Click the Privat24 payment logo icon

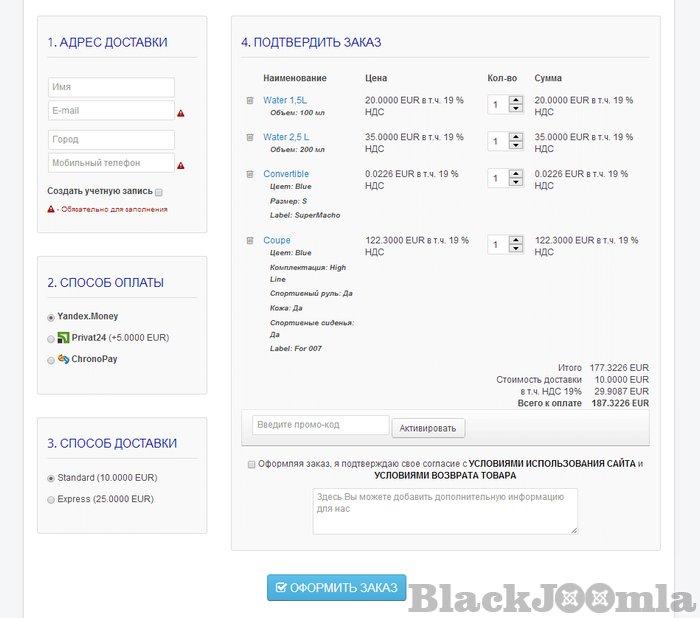coord(63,338)
